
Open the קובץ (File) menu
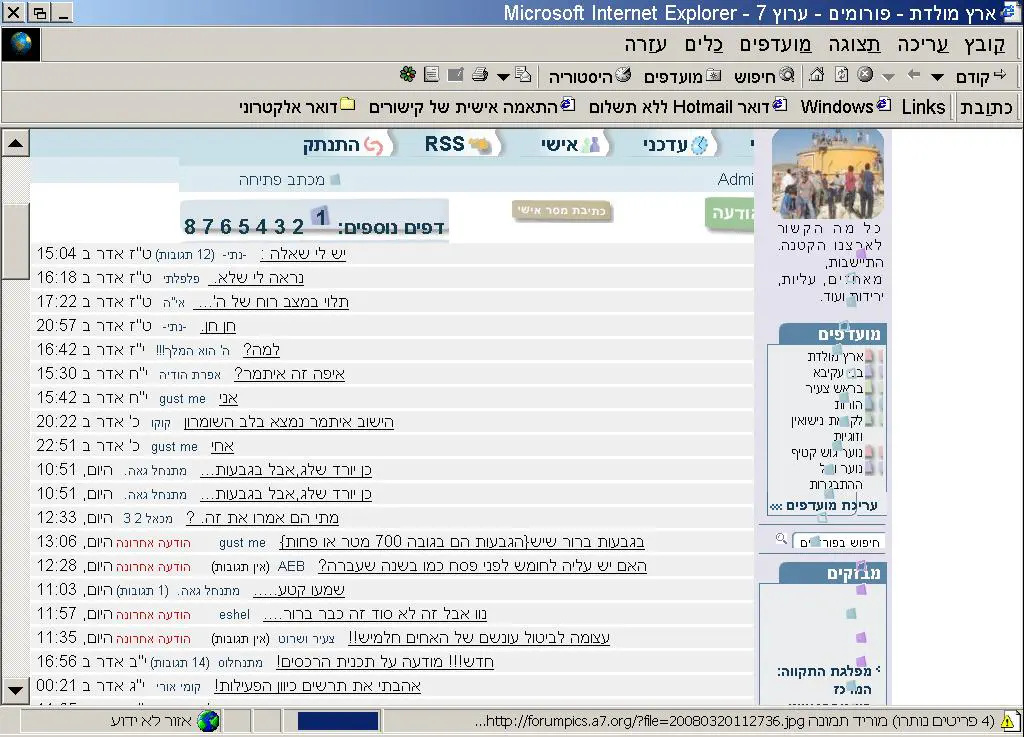pyautogui.click(x=985, y=44)
